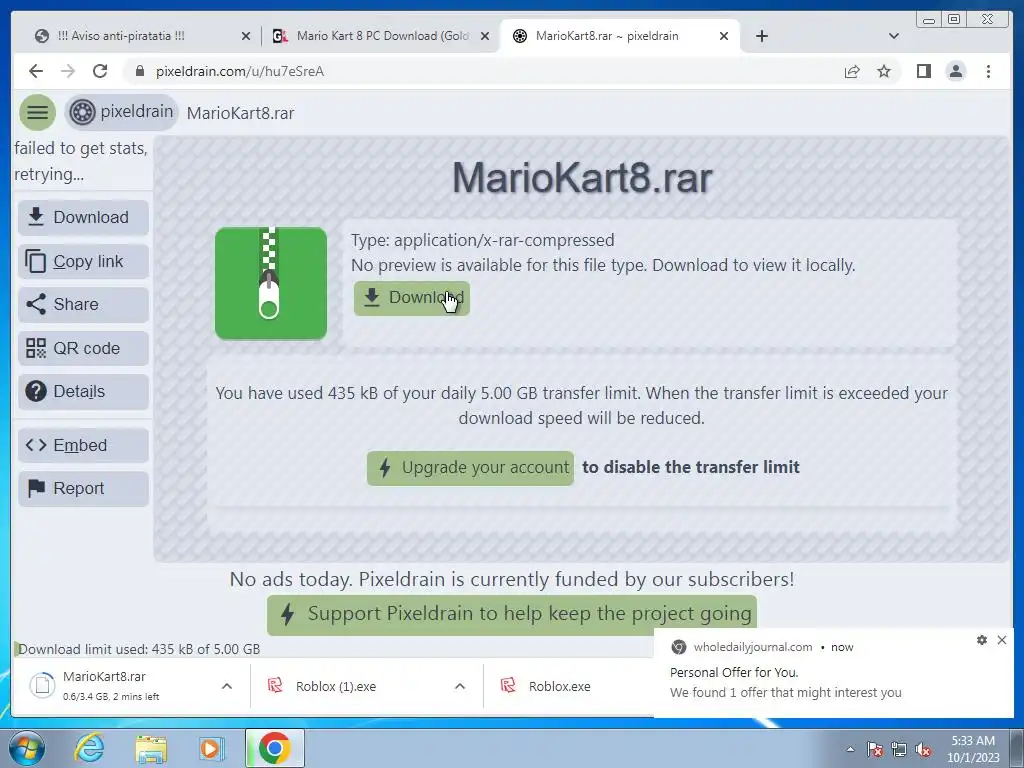Go forward in browser history
The width and height of the screenshot is (1024, 768).
pos(68,71)
